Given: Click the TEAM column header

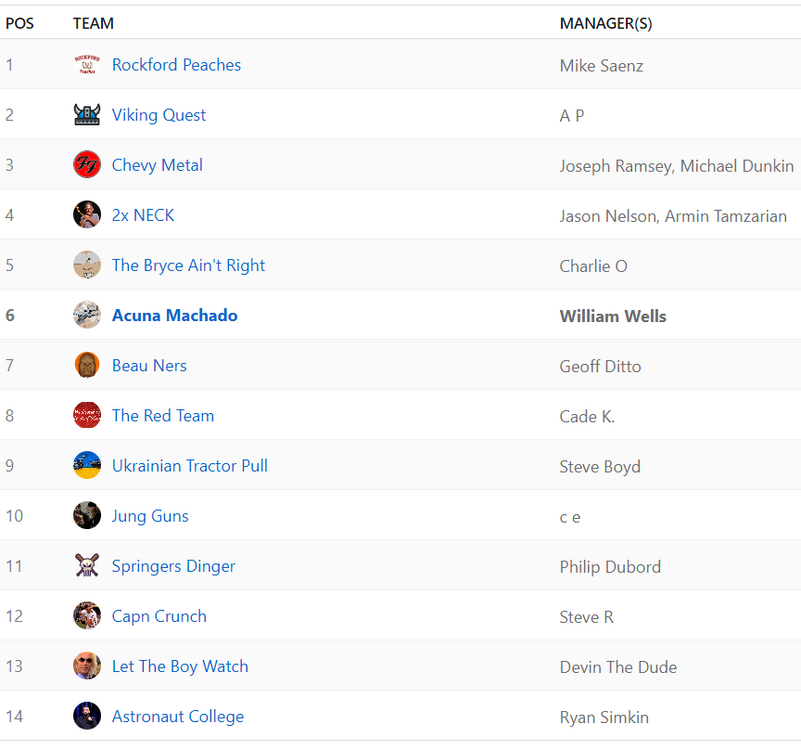Looking at the screenshot, I should point(94,23).
